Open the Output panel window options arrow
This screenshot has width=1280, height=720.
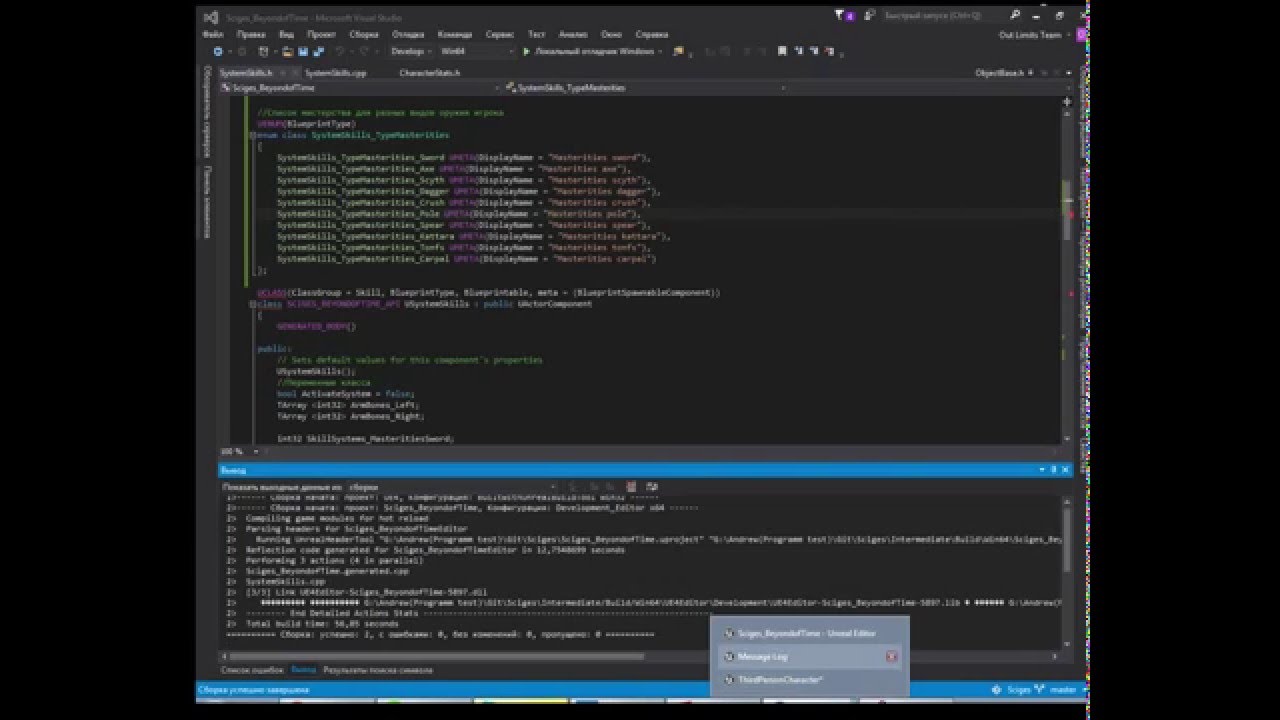1041,469
